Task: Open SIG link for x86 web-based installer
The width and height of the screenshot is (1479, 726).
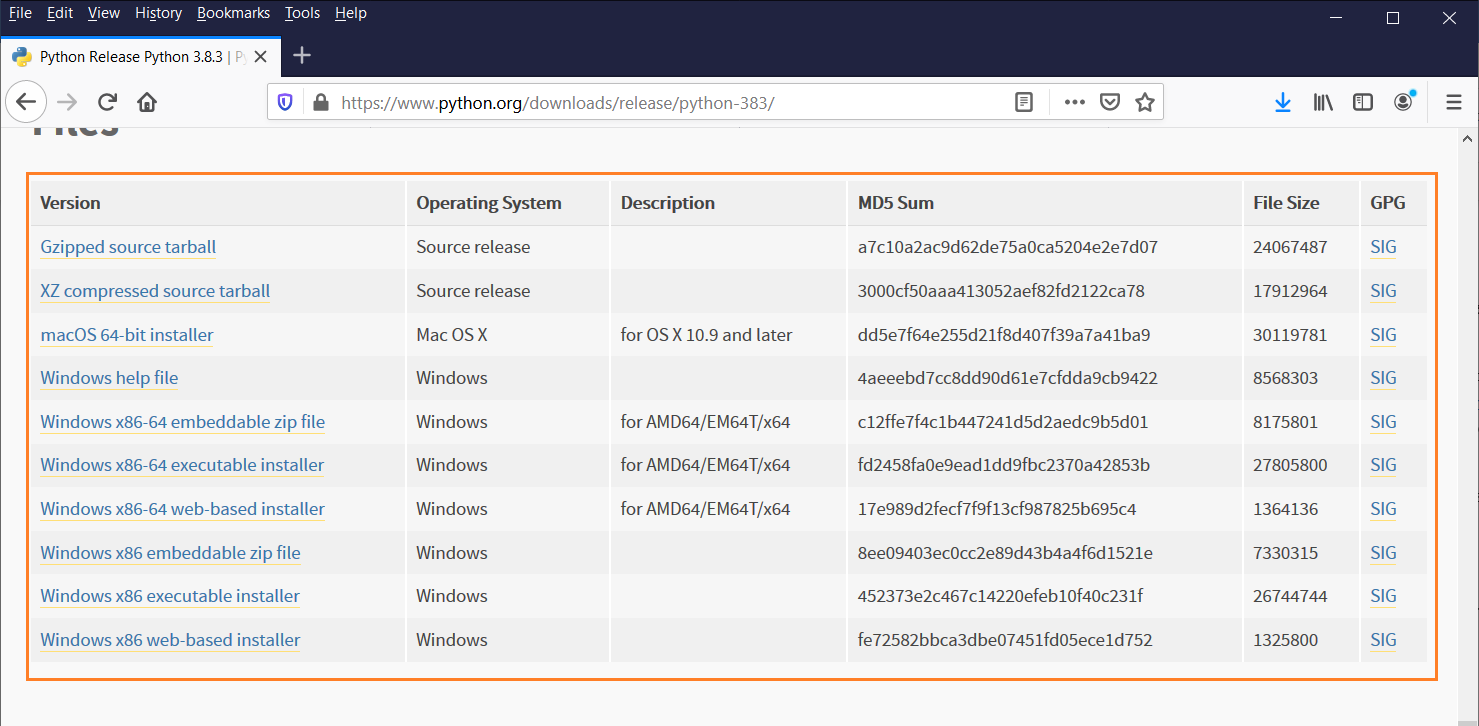Action: tap(1383, 640)
